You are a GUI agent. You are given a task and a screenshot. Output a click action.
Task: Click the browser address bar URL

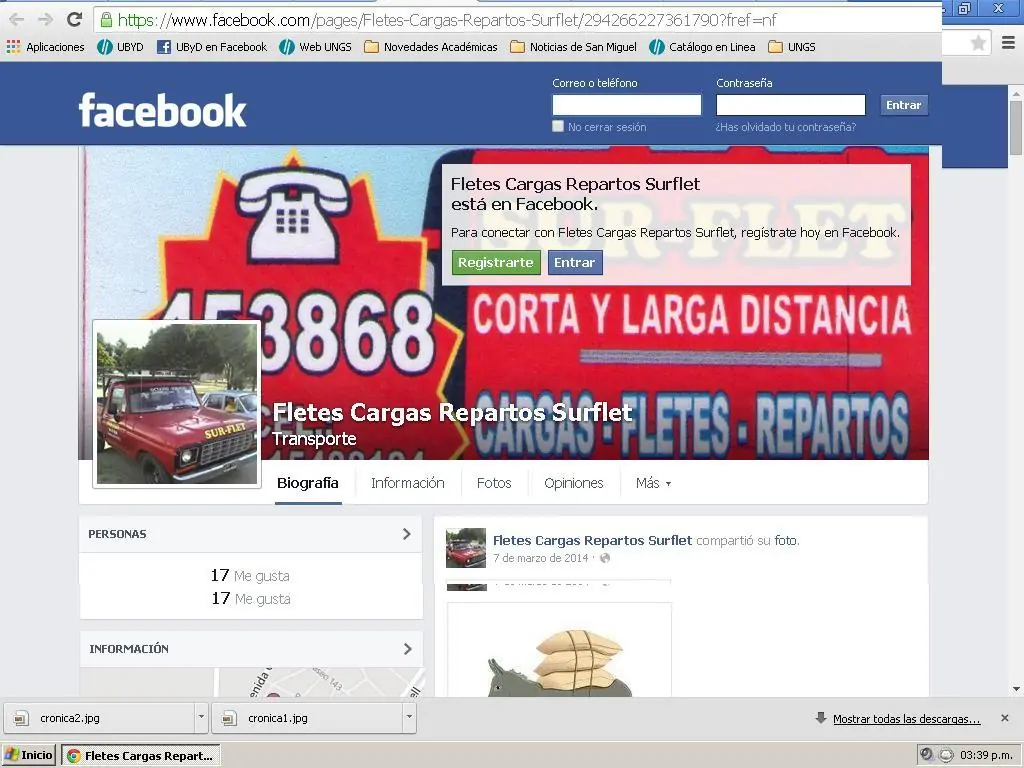(x=447, y=20)
